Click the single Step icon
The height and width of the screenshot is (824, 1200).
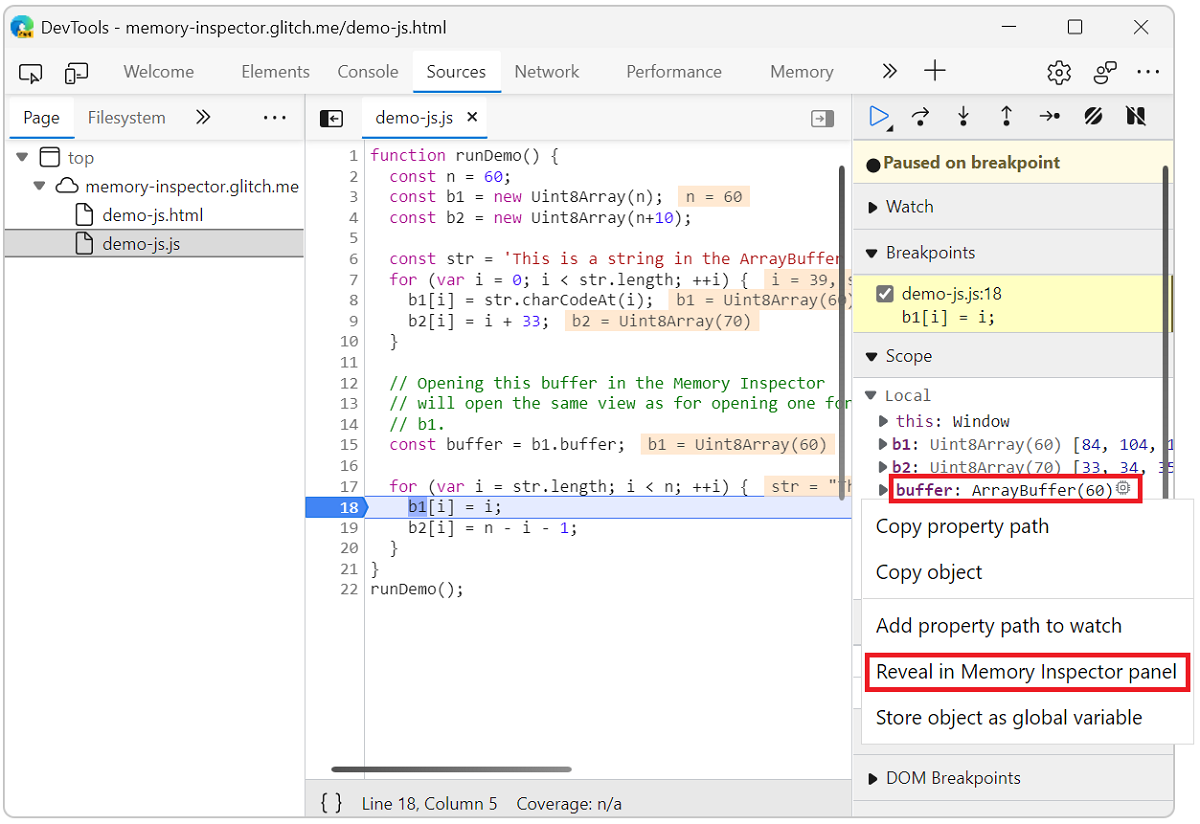click(x=1049, y=117)
